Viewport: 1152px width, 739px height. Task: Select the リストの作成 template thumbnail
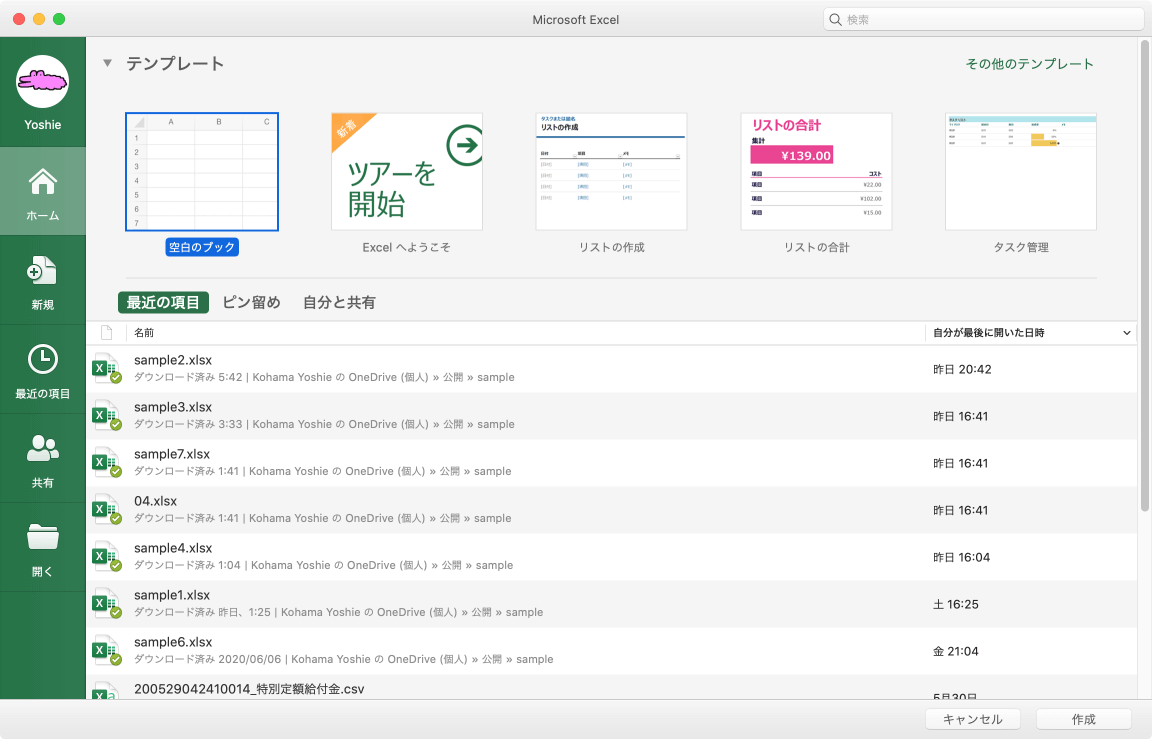(x=611, y=172)
